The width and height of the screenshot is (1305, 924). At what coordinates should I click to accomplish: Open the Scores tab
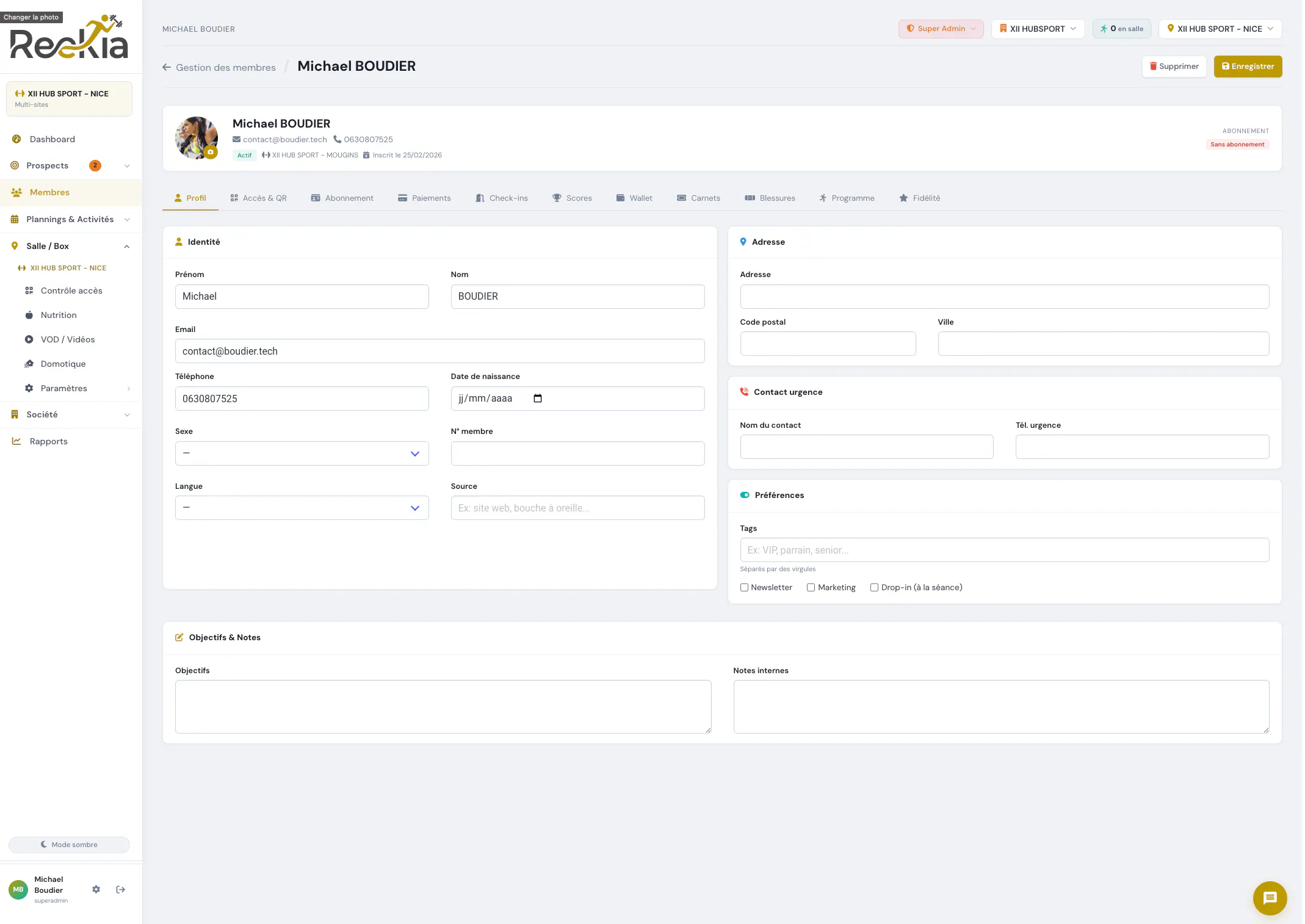click(572, 198)
